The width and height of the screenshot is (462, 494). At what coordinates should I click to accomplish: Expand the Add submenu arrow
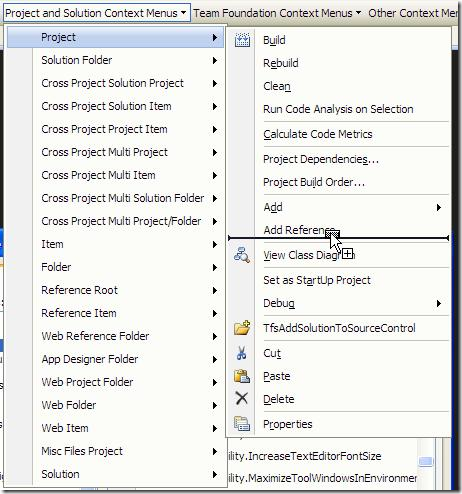click(x=439, y=207)
